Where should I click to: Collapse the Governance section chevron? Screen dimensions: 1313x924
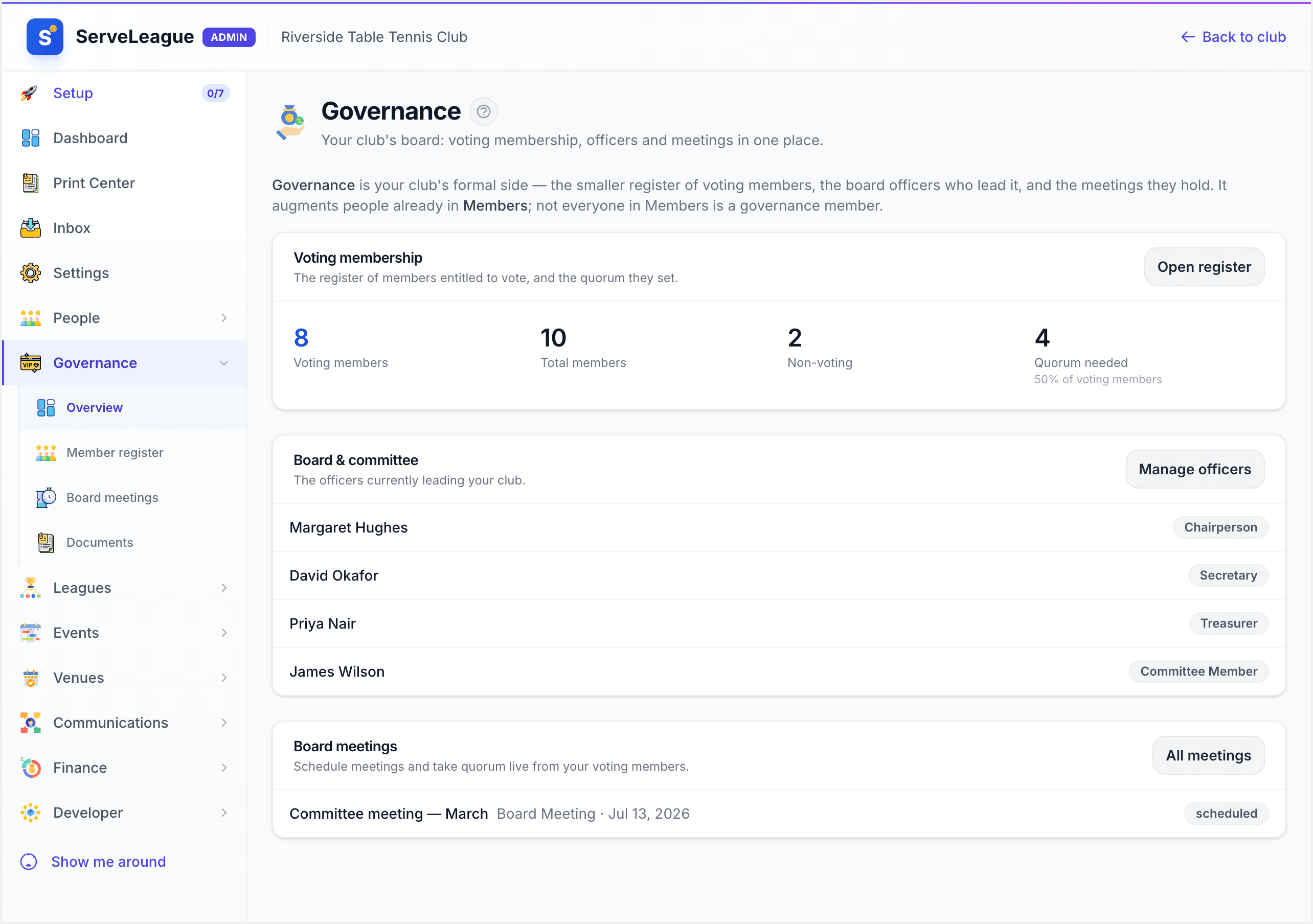[224, 363]
